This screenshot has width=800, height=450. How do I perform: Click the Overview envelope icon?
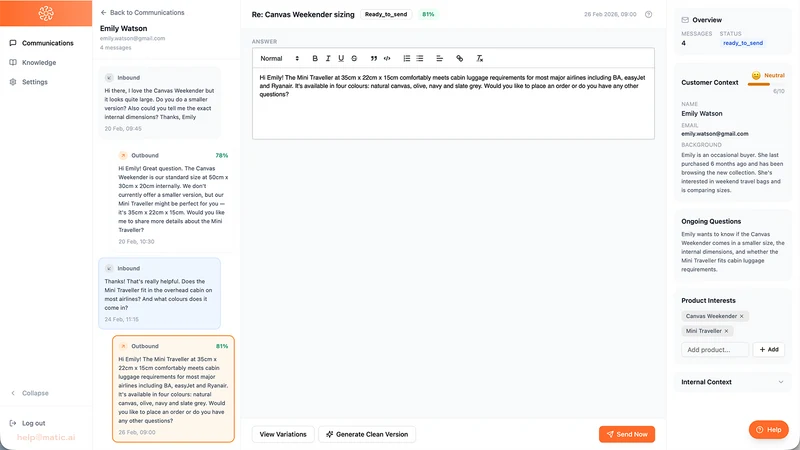[685, 20]
